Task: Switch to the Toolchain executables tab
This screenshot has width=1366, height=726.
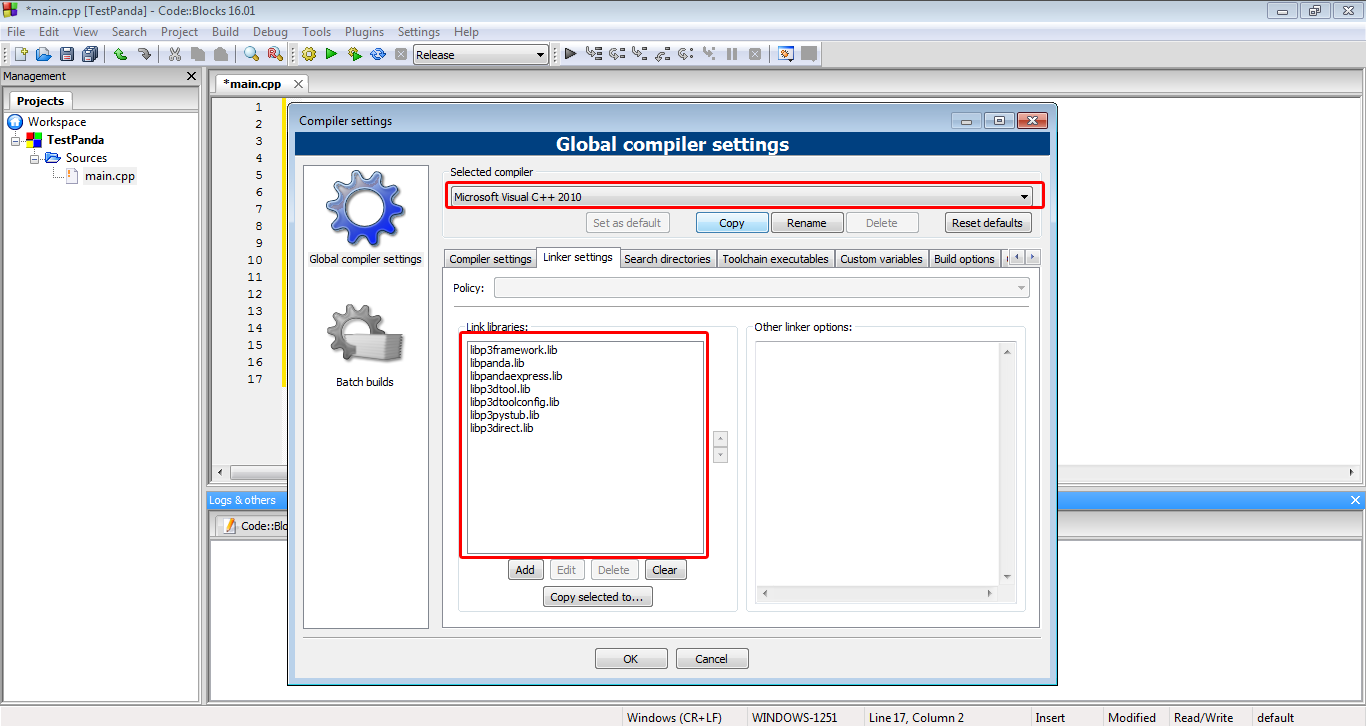Action: click(775, 259)
